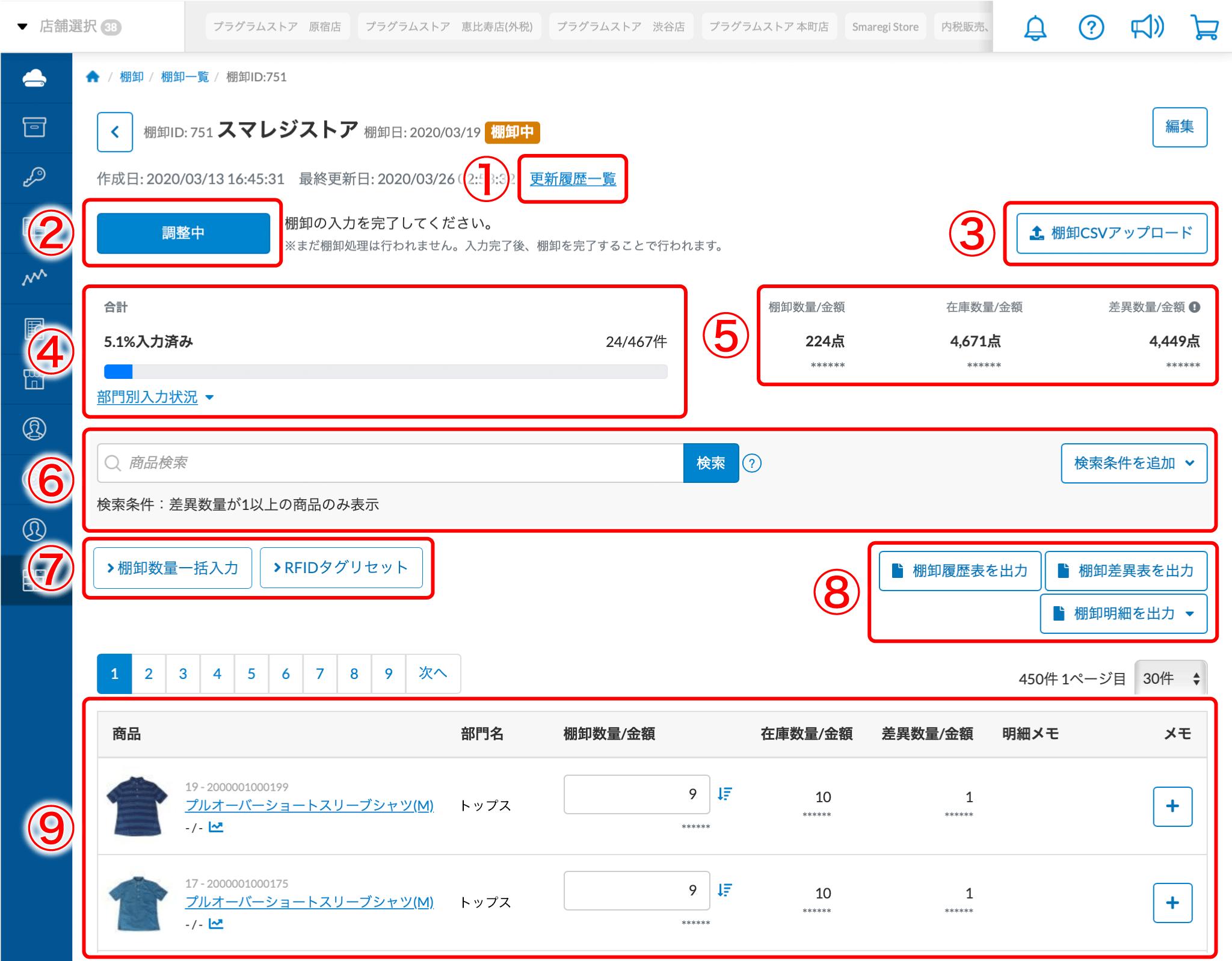Click sort icon beside first product quantity
Image resolution: width=1232 pixels, height=961 pixels.
pyautogui.click(x=725, y=794)
